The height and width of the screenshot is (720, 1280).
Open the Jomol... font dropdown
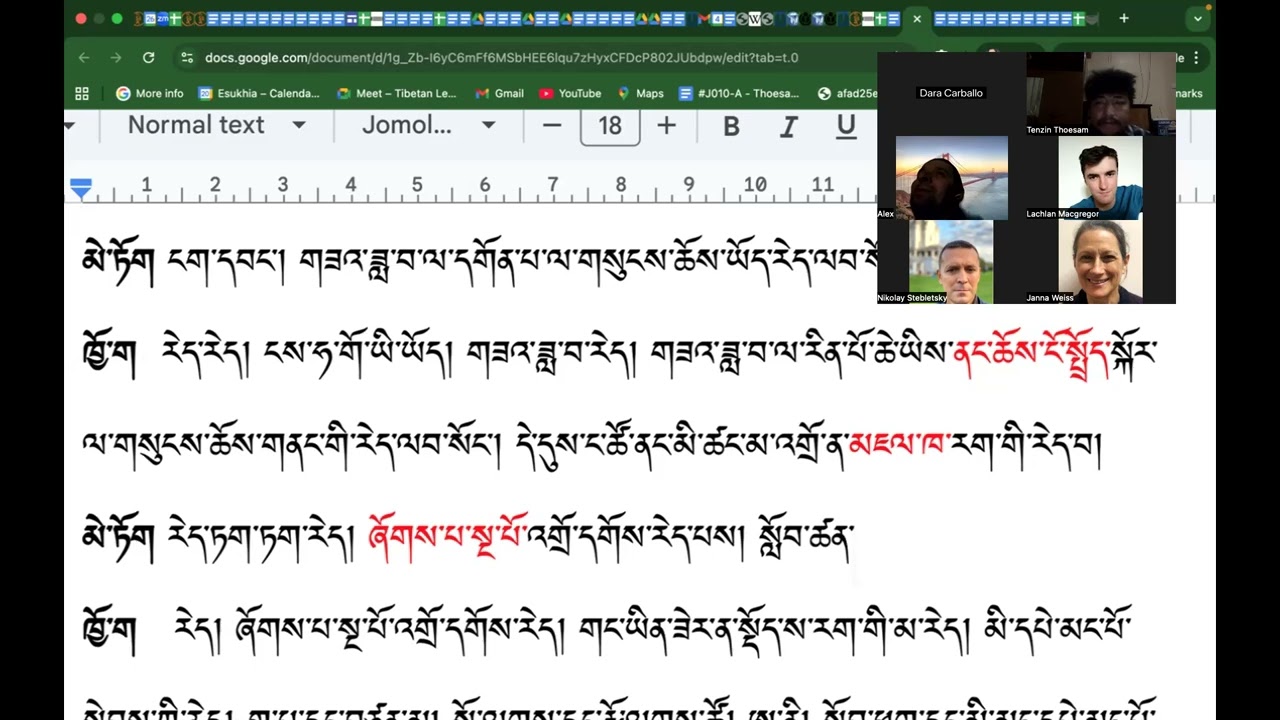point(428,125)
